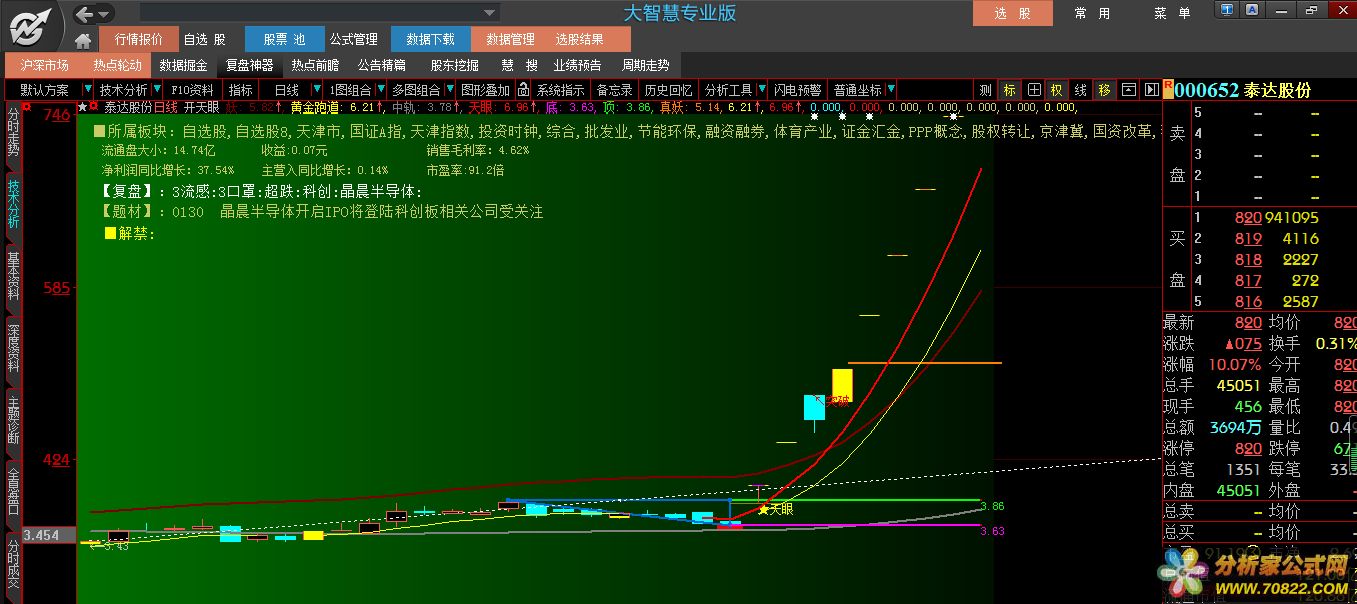
Task: Open the 公式管理 tab
Action: 354,39
